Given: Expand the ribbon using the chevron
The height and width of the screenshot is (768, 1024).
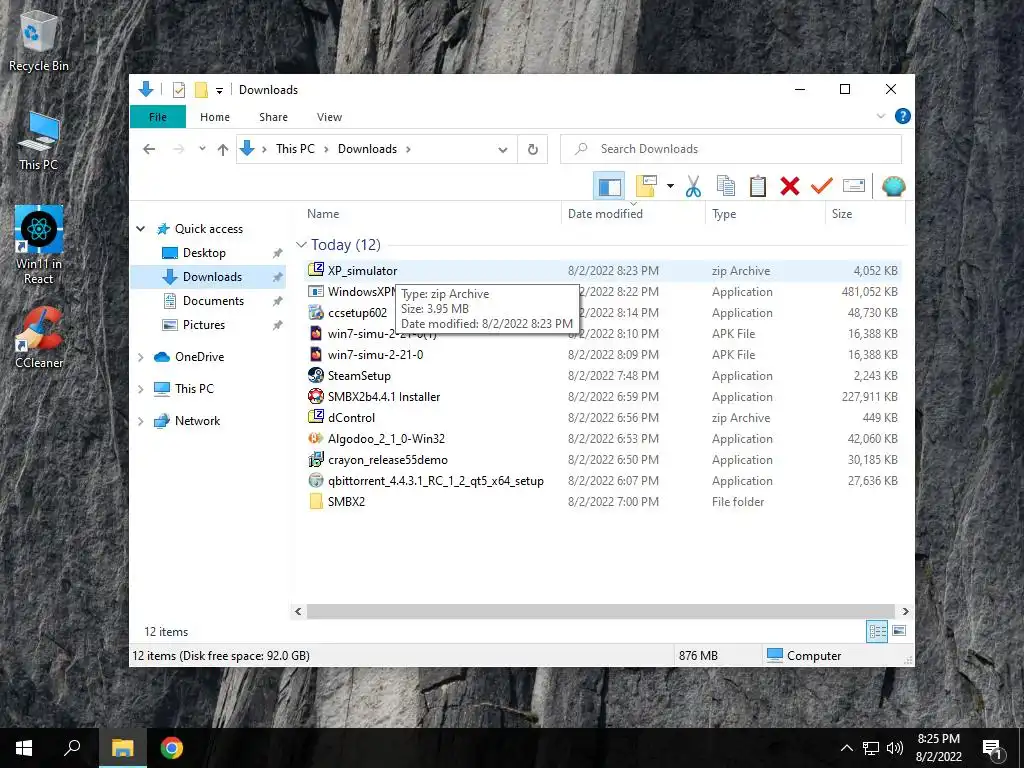Looking at the screenshot, I should [880, 116].
